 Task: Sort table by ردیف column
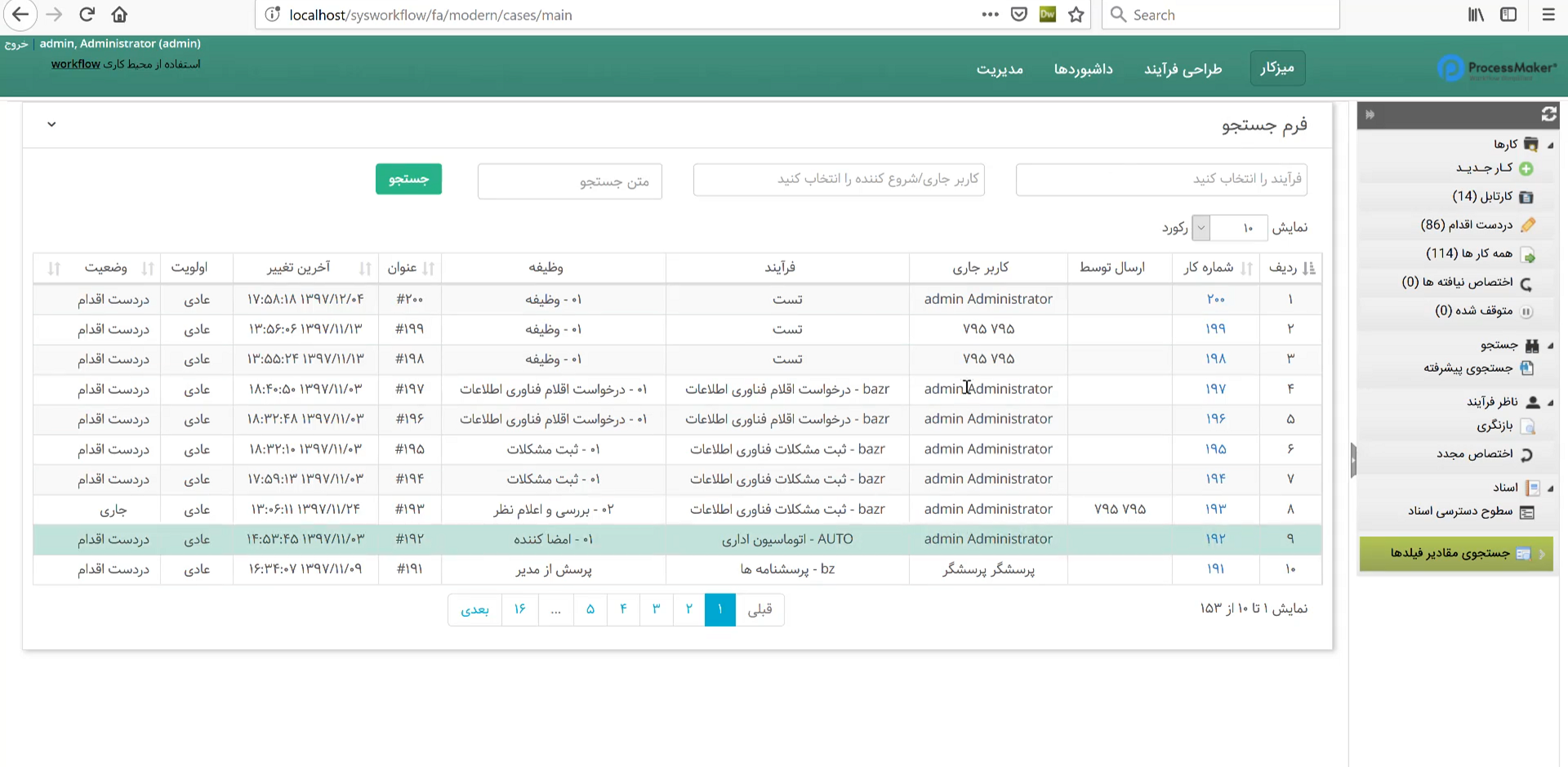click(1291, 268)
